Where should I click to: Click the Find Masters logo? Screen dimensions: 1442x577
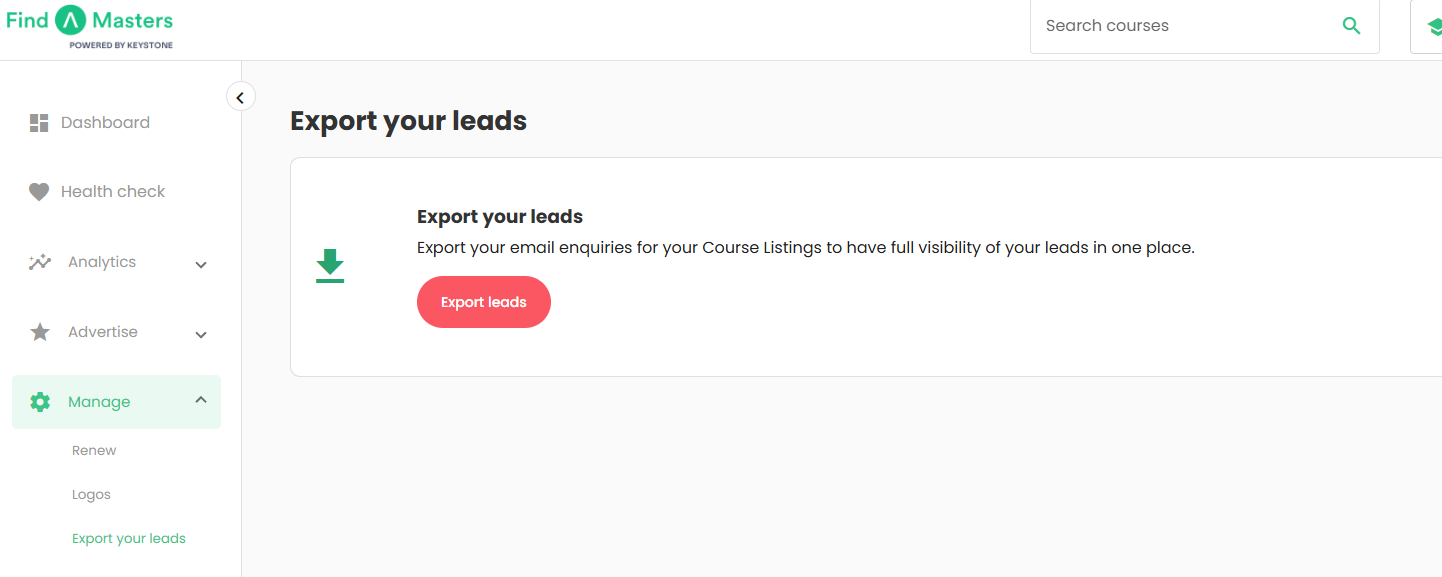click(90, 26)
